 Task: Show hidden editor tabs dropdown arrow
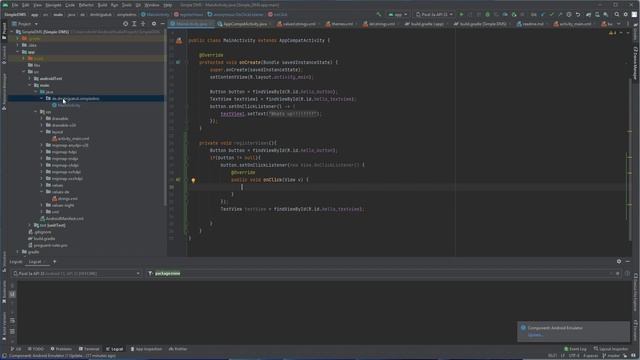tap(618, 24)
